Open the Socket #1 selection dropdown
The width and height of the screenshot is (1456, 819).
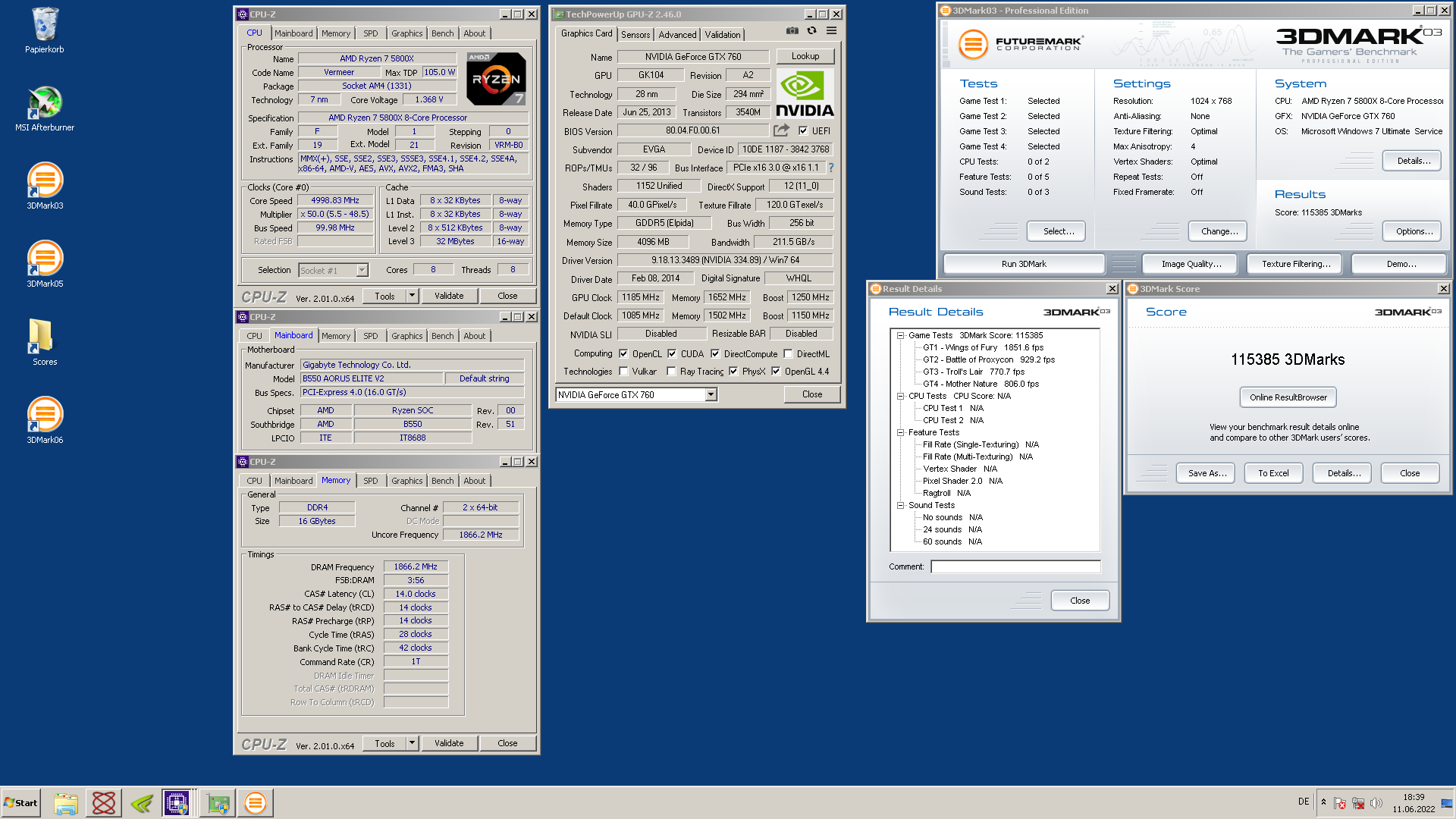coord(362,270)
